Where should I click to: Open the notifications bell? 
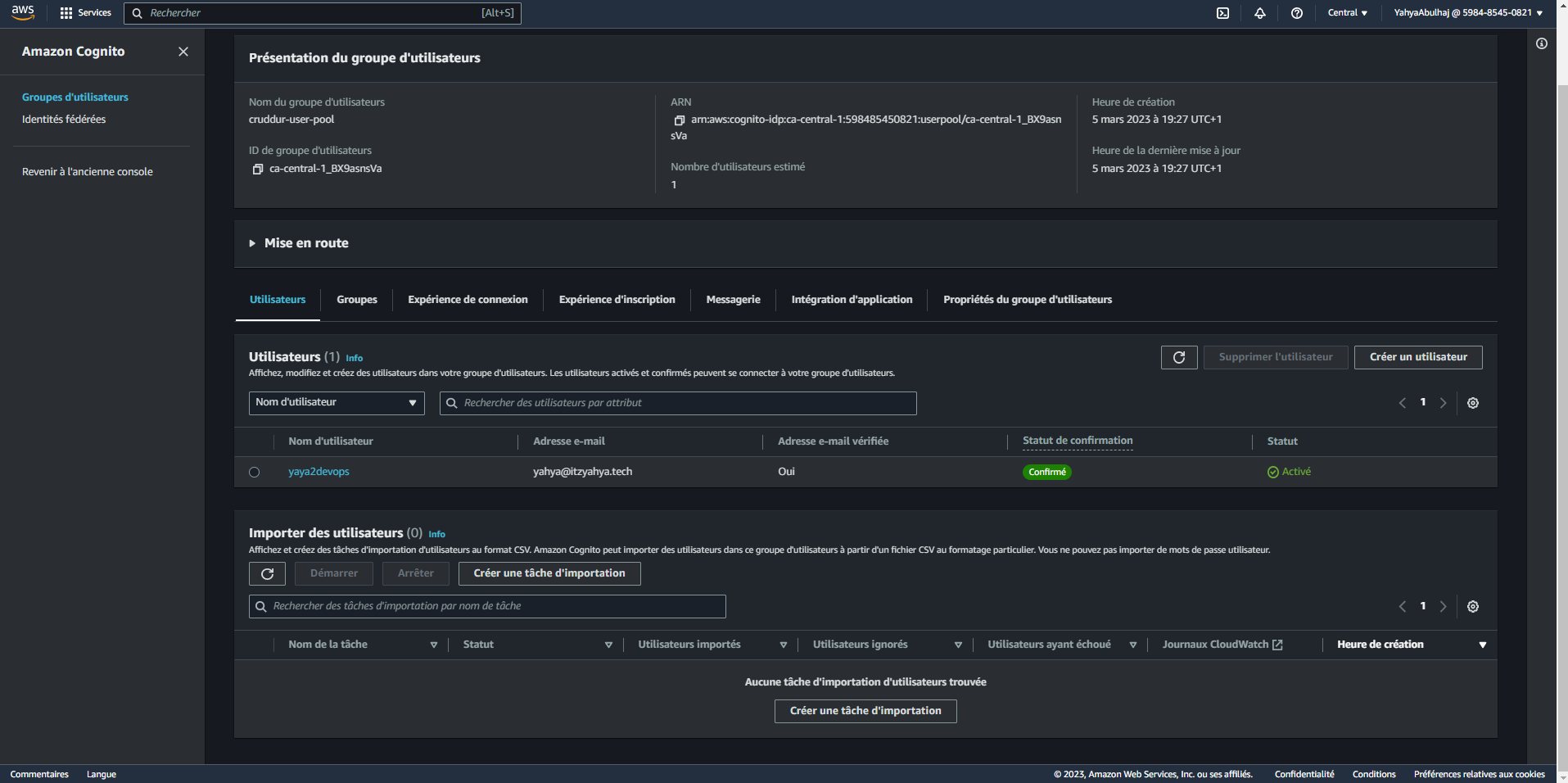click(1260, 13)
